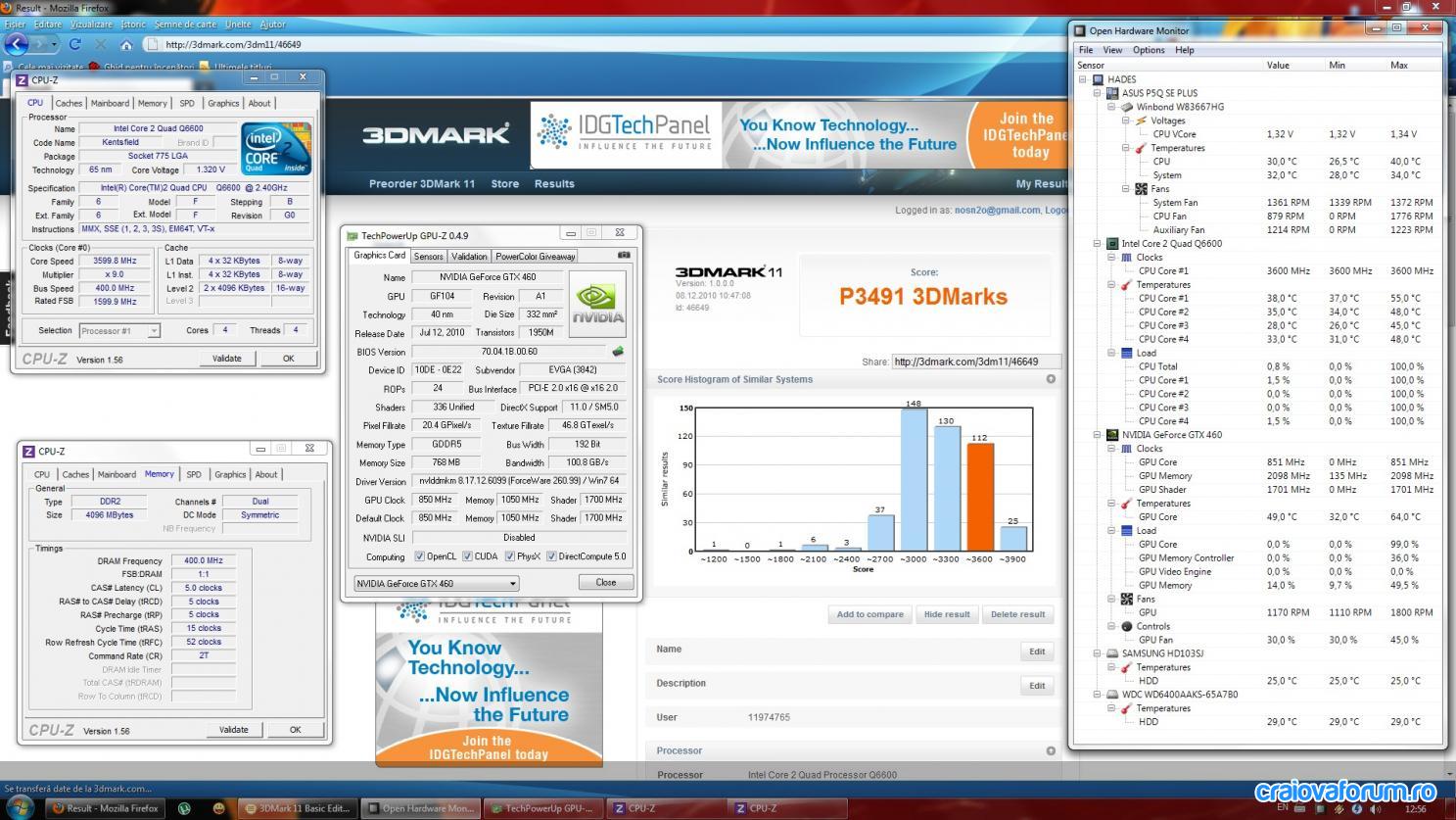The width and height of the screenshot is (1456, 820).
Task: Click the Add to compare button
Action: pos(870,614)
